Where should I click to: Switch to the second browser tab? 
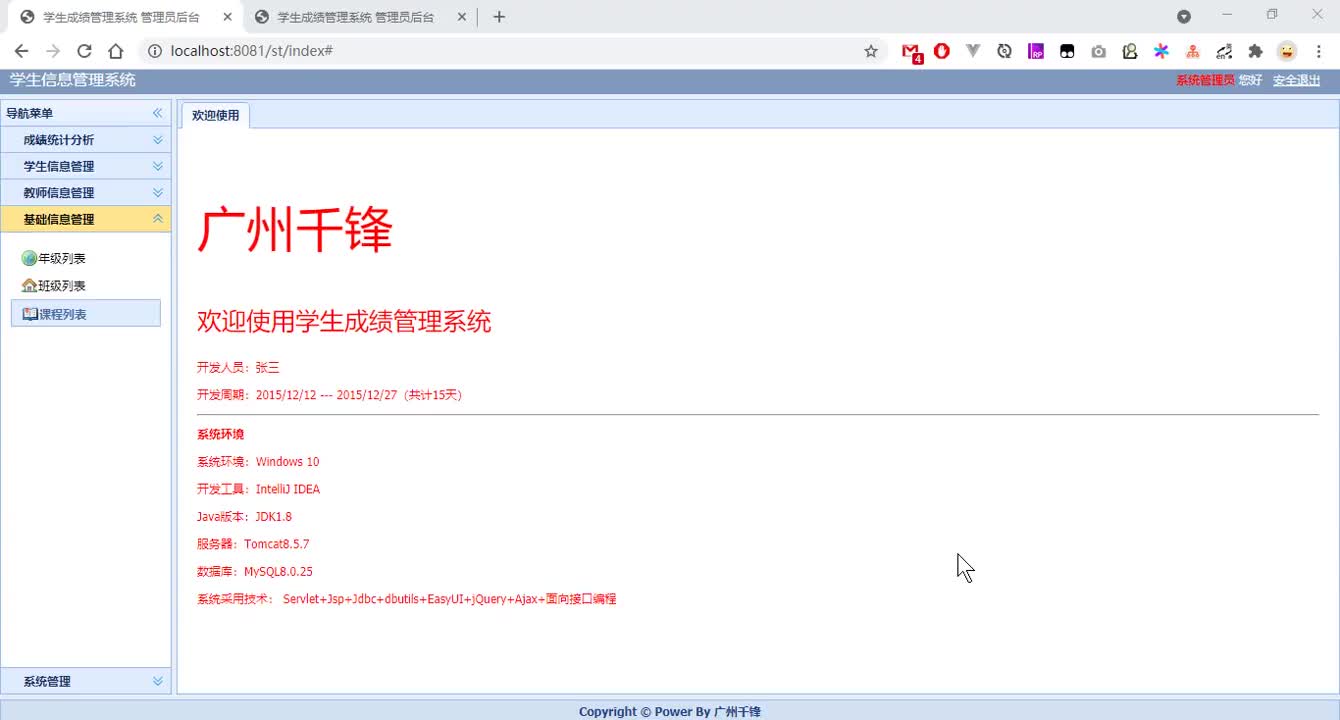pos(358,17)
